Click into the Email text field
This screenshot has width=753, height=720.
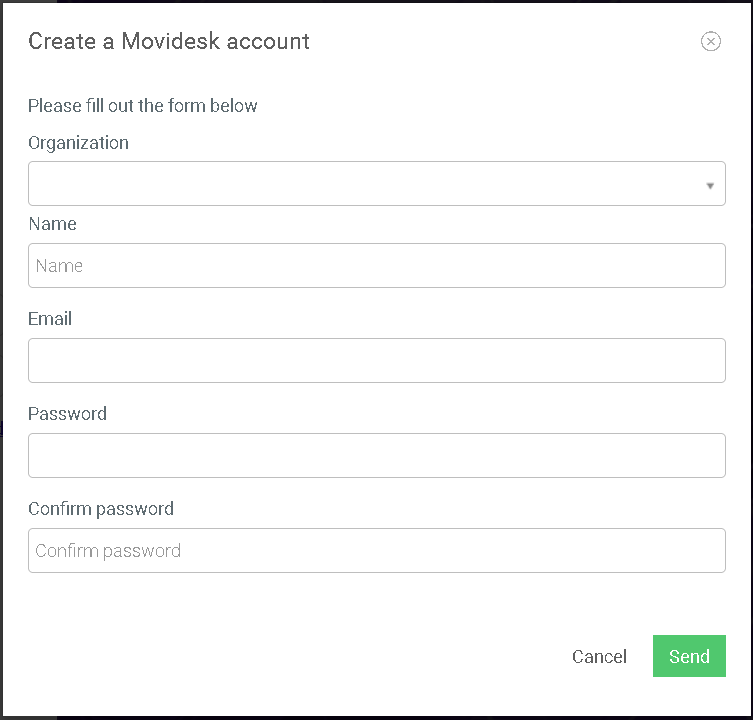point(376,360)
